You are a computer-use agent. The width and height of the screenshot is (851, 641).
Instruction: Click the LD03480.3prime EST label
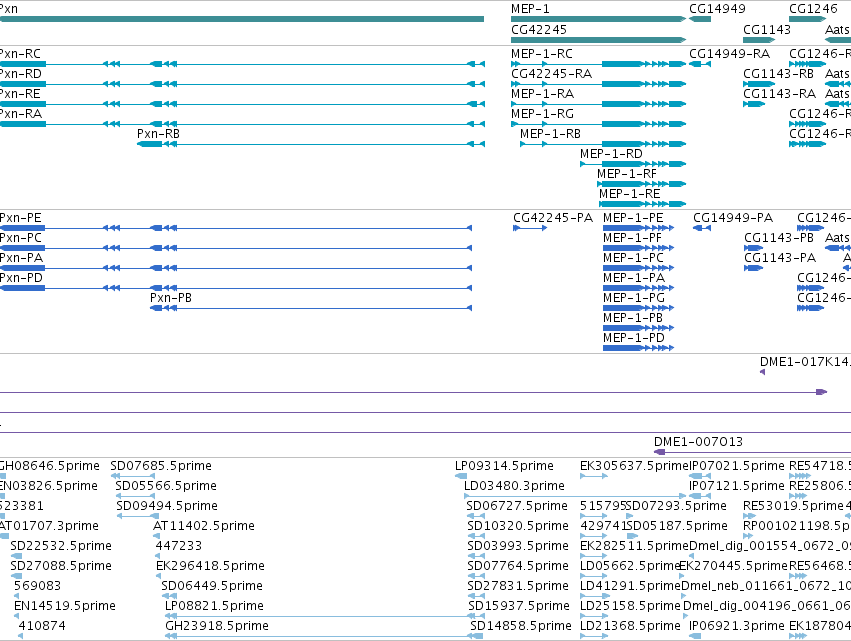tap(514, 486)
